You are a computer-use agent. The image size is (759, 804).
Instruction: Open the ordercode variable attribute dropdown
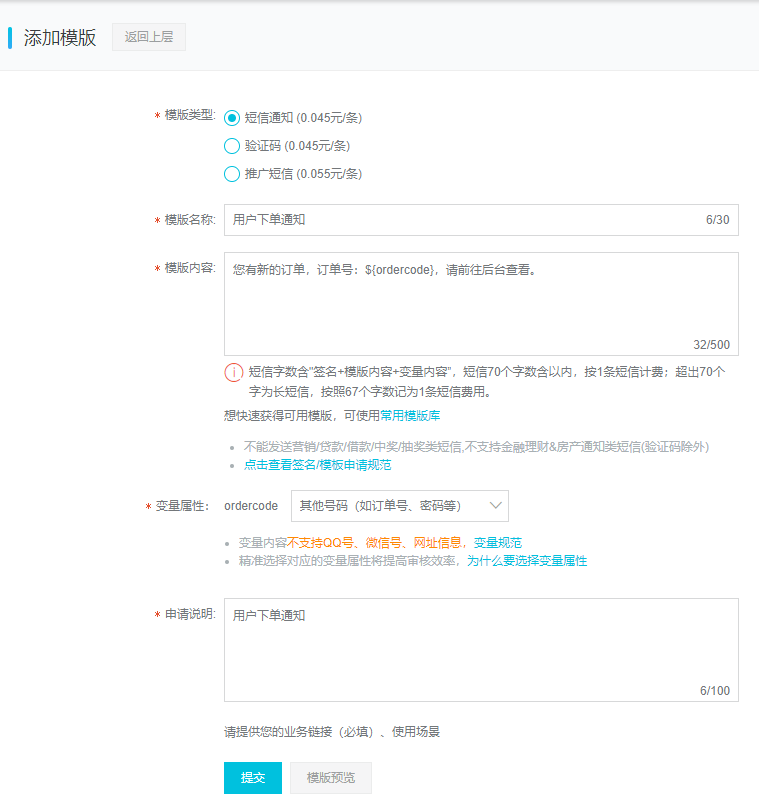(x=399, y=506)
